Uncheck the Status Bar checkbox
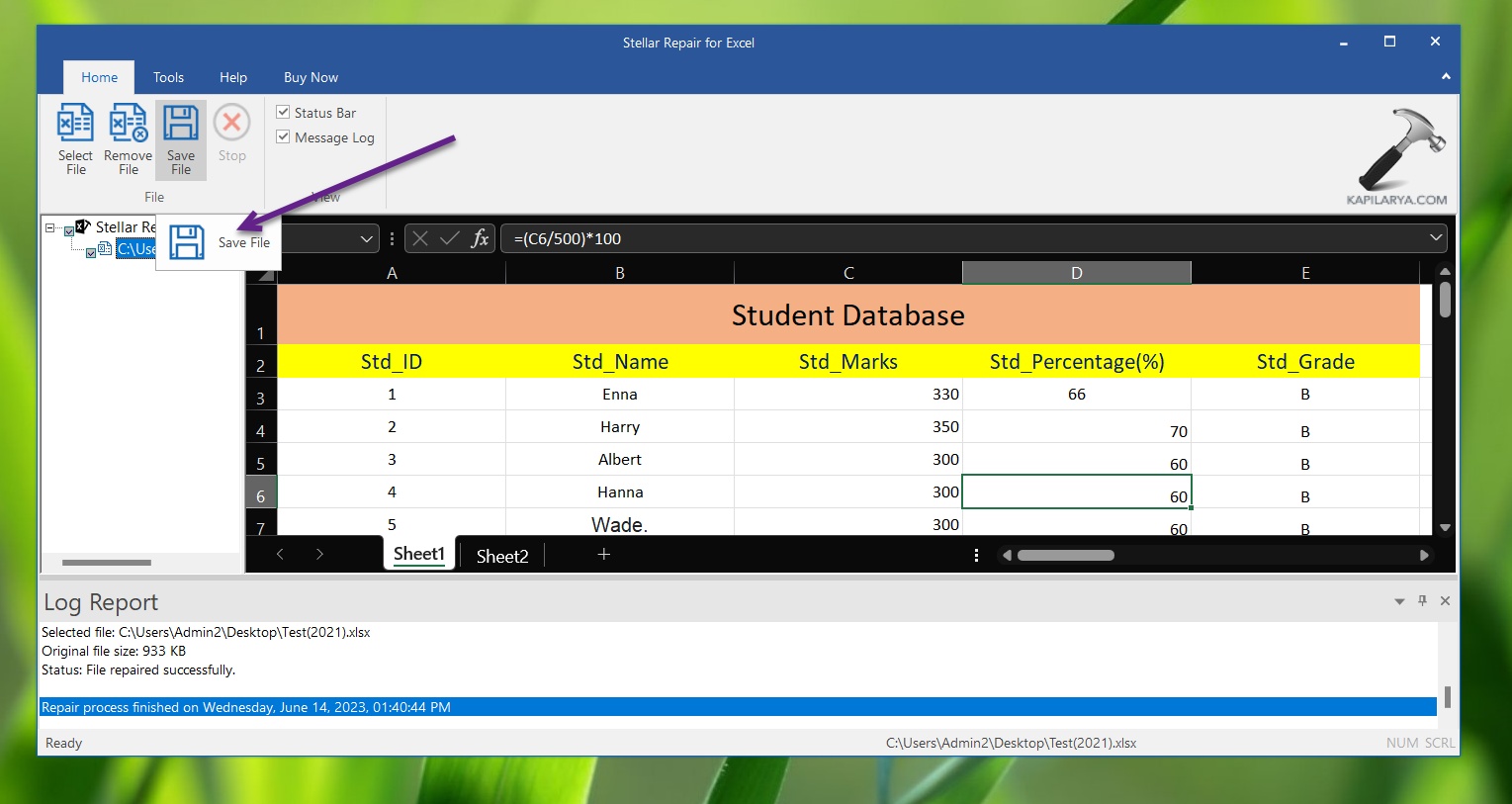This screenshot has width=1512, height=804. click(283, 113)
